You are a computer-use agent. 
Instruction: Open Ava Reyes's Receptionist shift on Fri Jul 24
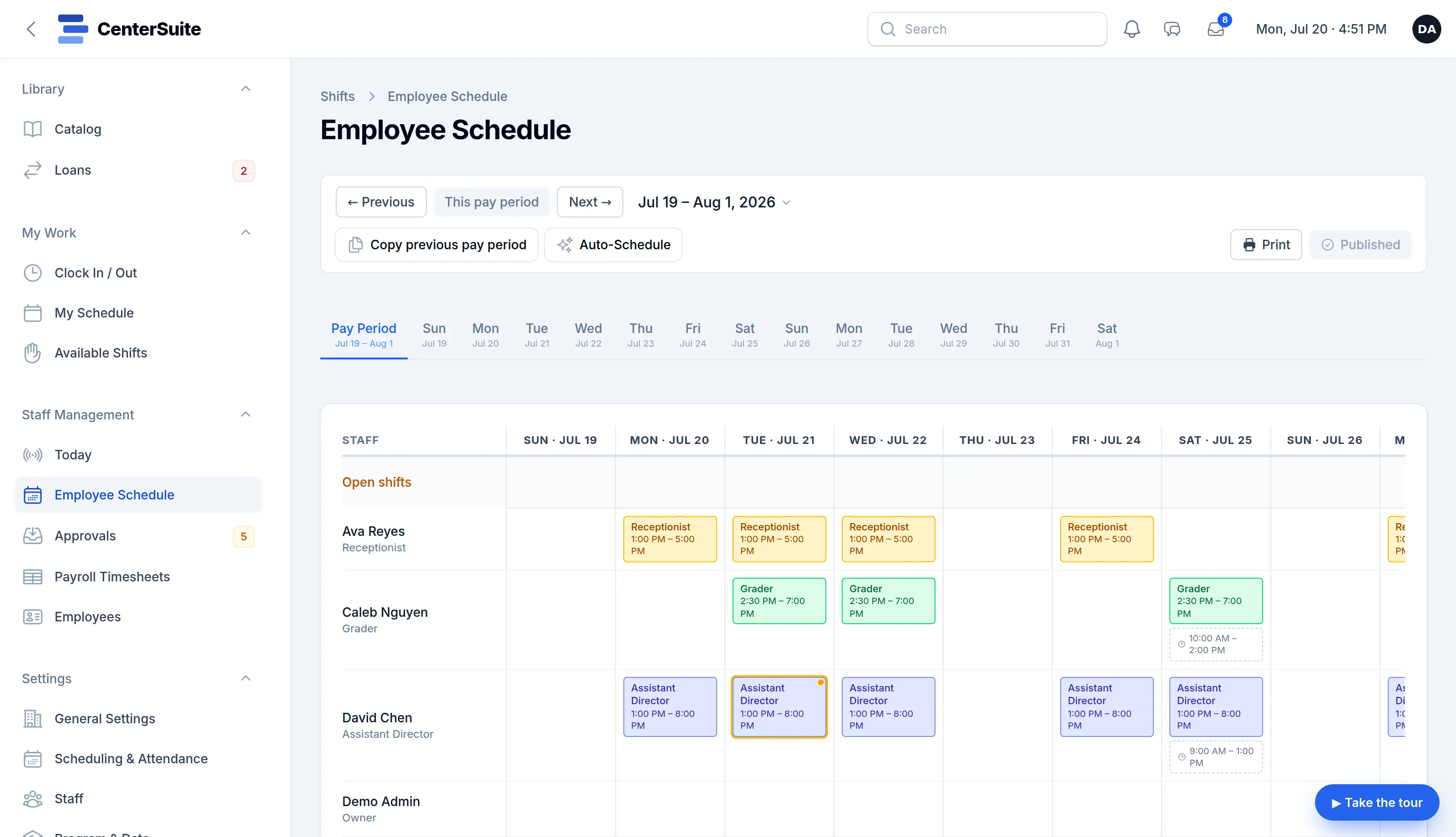1107,539
